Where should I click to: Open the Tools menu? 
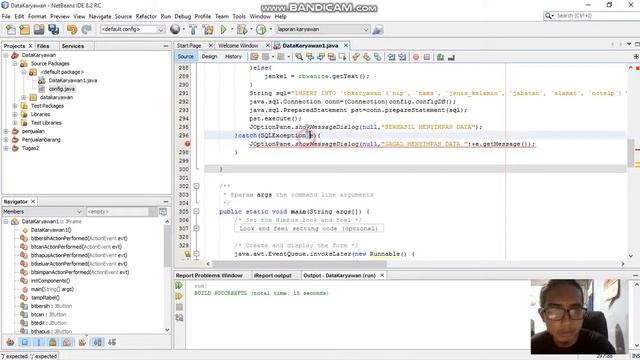(x=239, y=16)
